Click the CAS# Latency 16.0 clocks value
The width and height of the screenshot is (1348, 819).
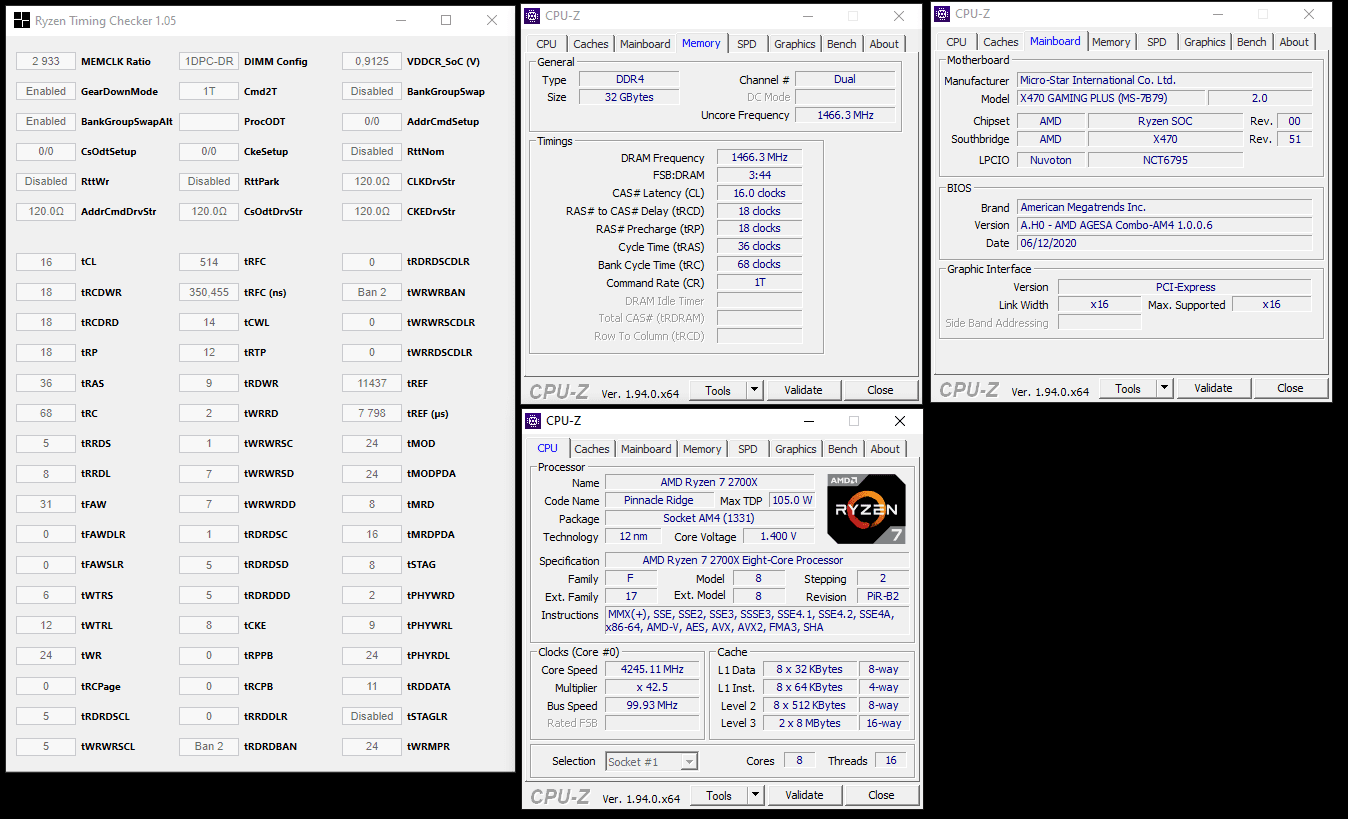pyautogui.click(x=760, y=193)
